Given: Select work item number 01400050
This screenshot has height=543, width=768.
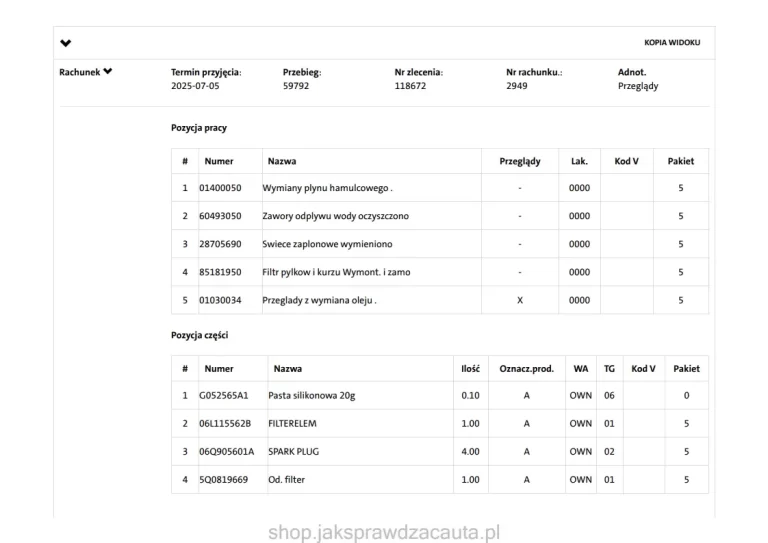Looking at the screenshot, I should 220,188.
